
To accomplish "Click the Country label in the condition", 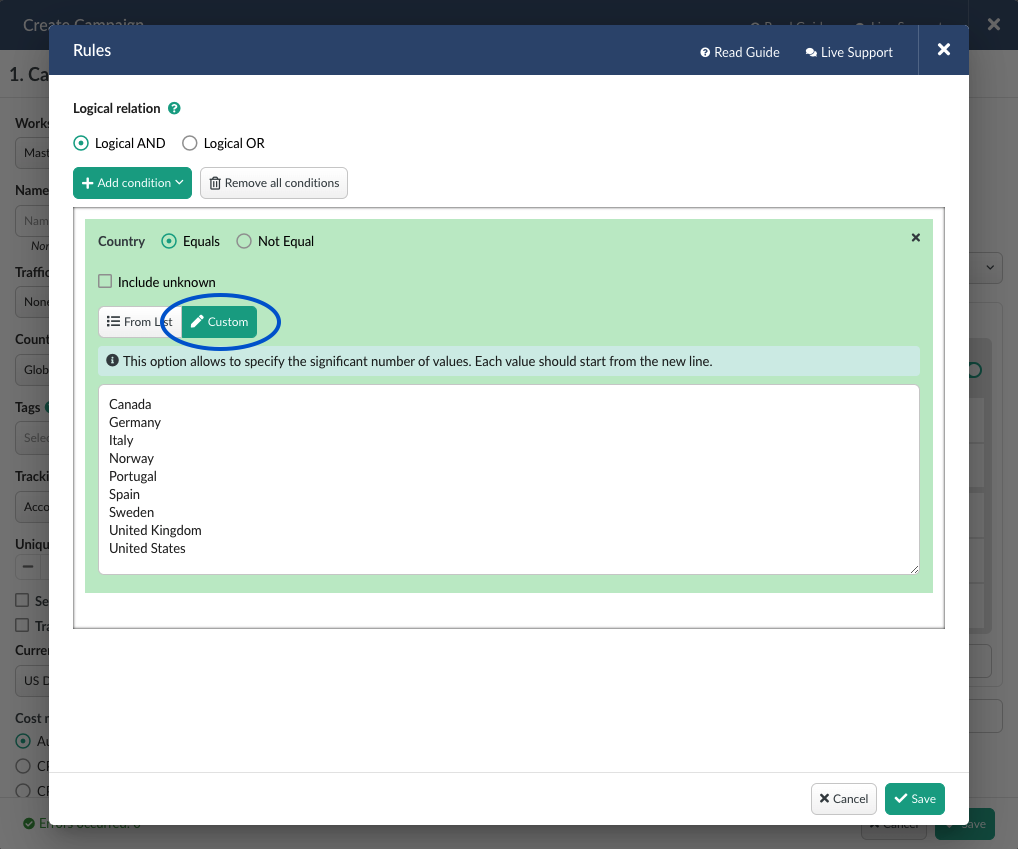I will (x=121, y=241).
